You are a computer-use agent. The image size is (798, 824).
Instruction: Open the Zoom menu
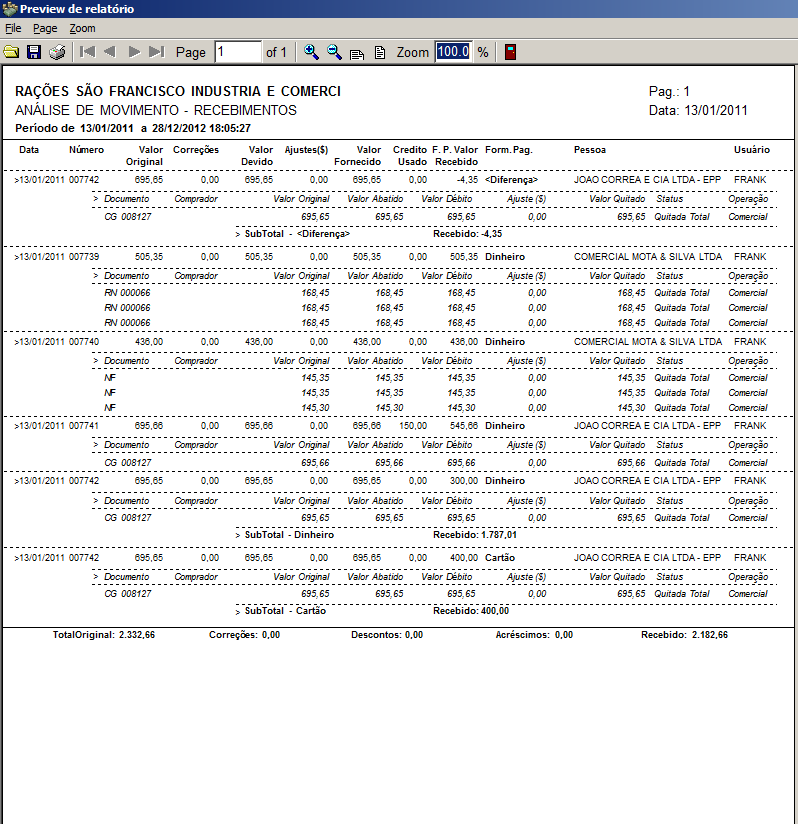coord(82,29)
